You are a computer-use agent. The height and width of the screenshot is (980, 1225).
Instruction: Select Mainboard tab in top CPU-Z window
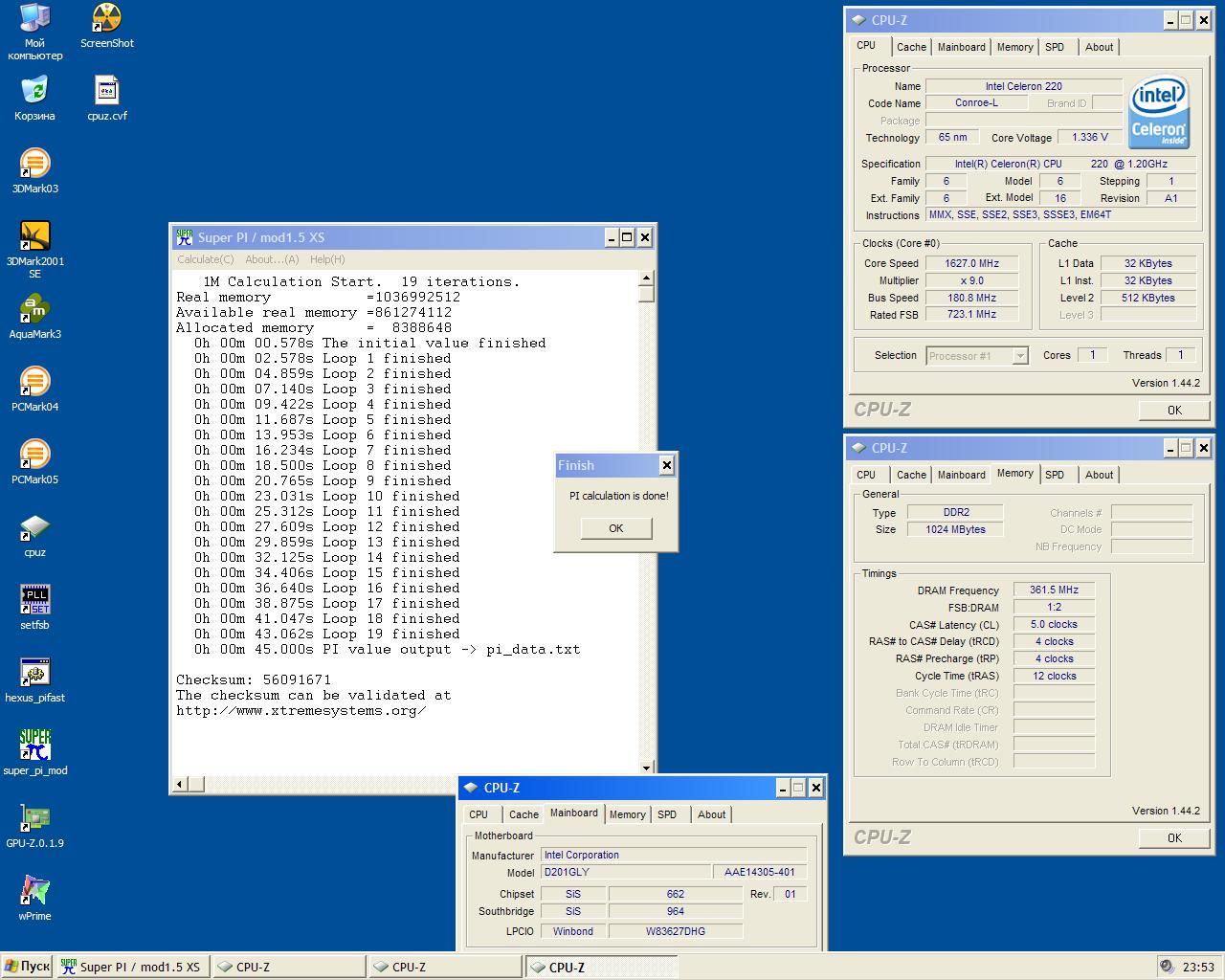pyautogui.click(x=961, y=47)
